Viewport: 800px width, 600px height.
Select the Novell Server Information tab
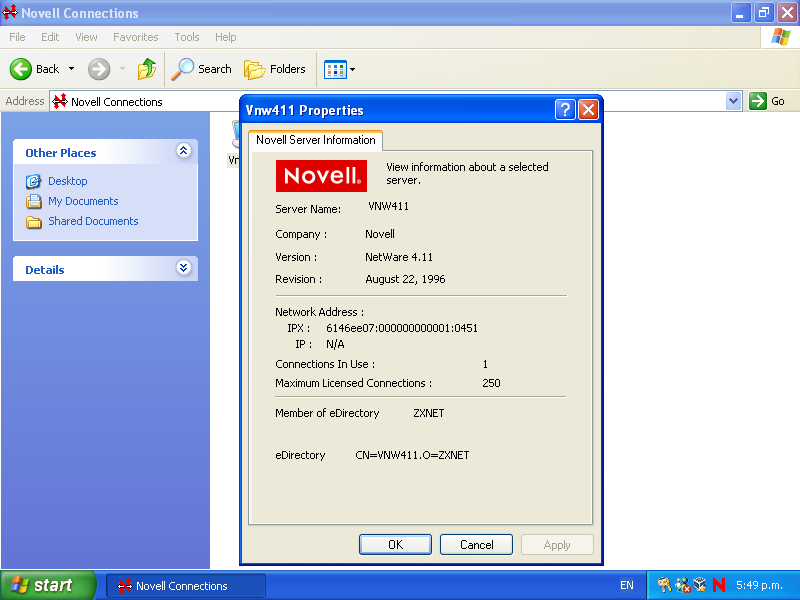point(316,140)
